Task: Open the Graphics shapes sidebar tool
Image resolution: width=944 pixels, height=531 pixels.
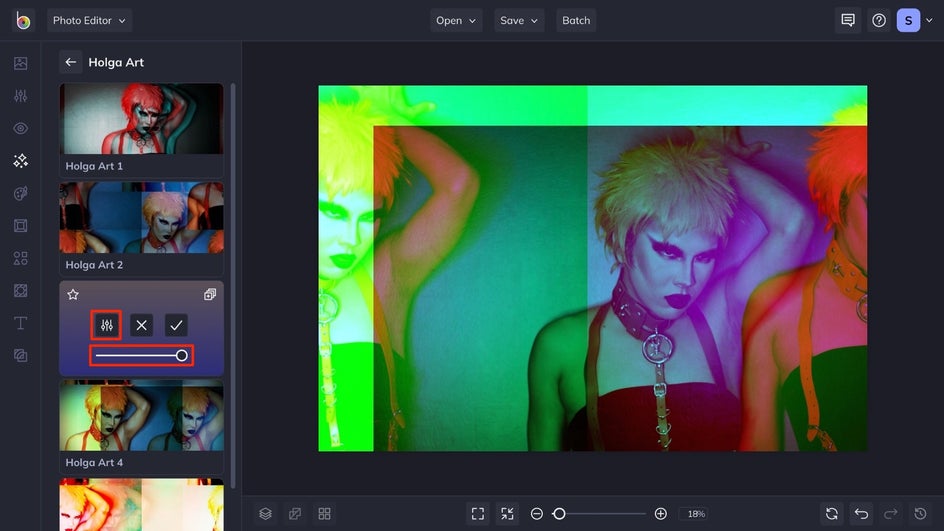Action: (20, 258)
